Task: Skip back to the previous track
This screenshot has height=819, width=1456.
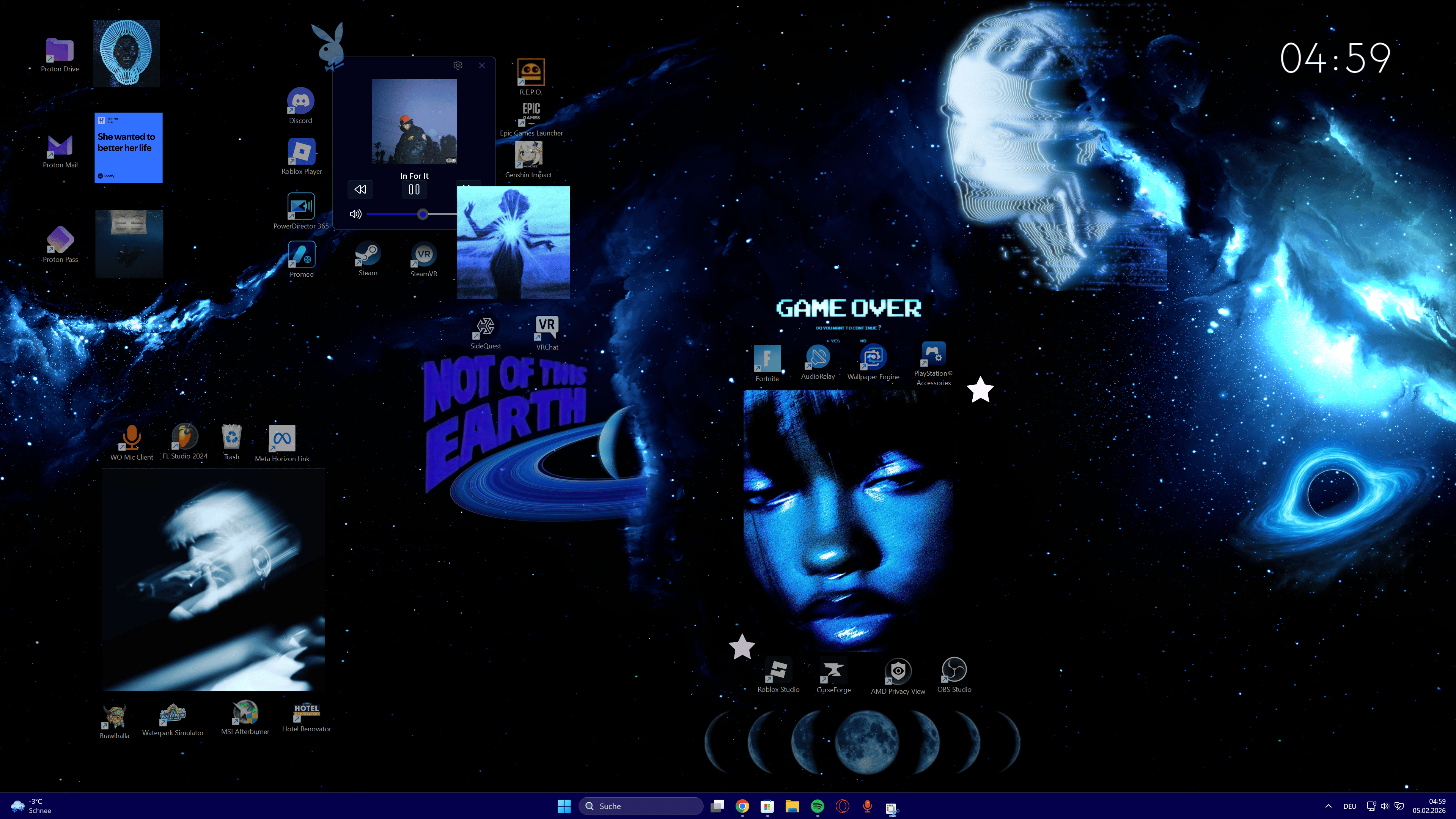Action: (360, 189)
